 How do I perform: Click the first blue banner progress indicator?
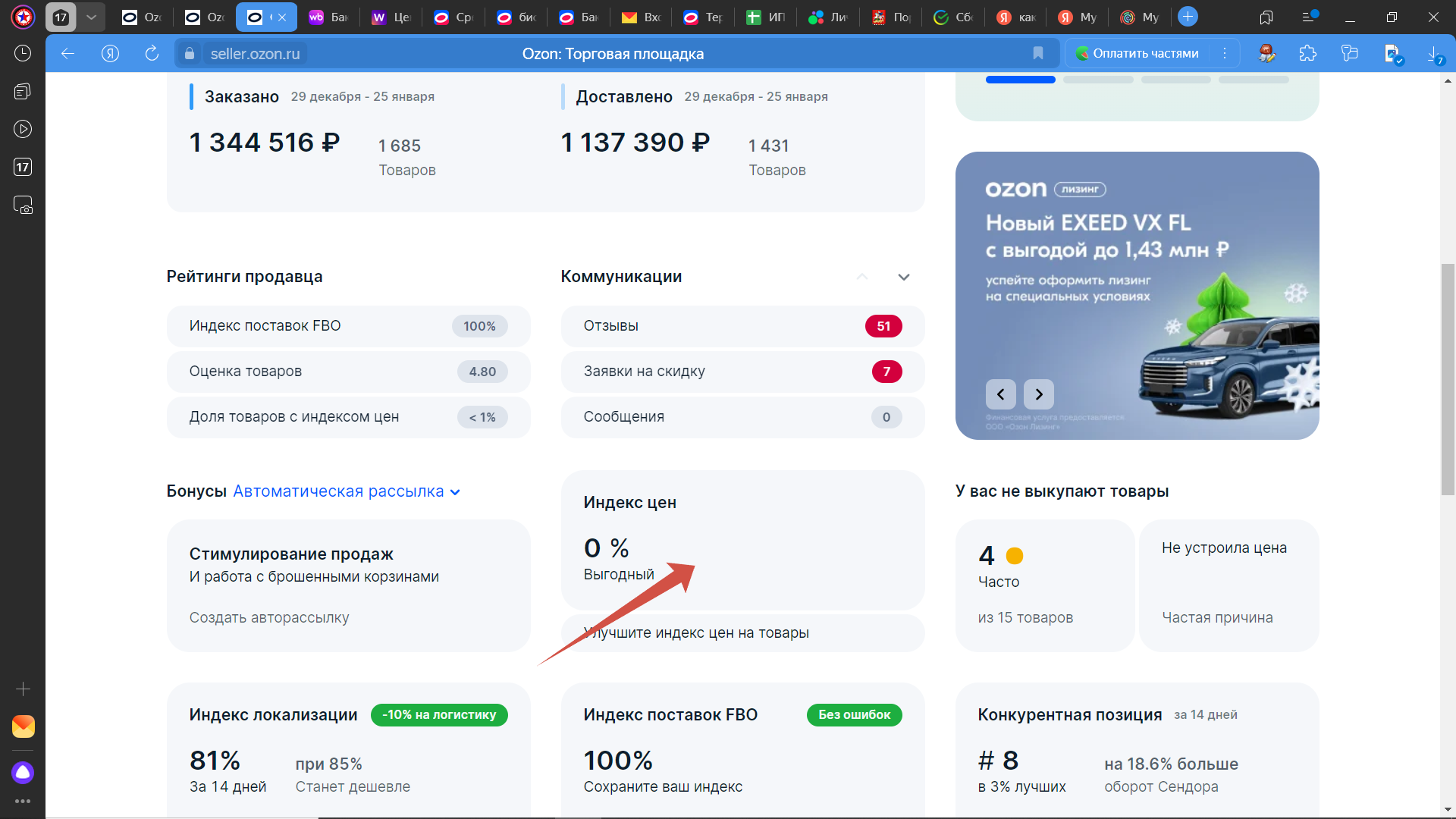1020,80
